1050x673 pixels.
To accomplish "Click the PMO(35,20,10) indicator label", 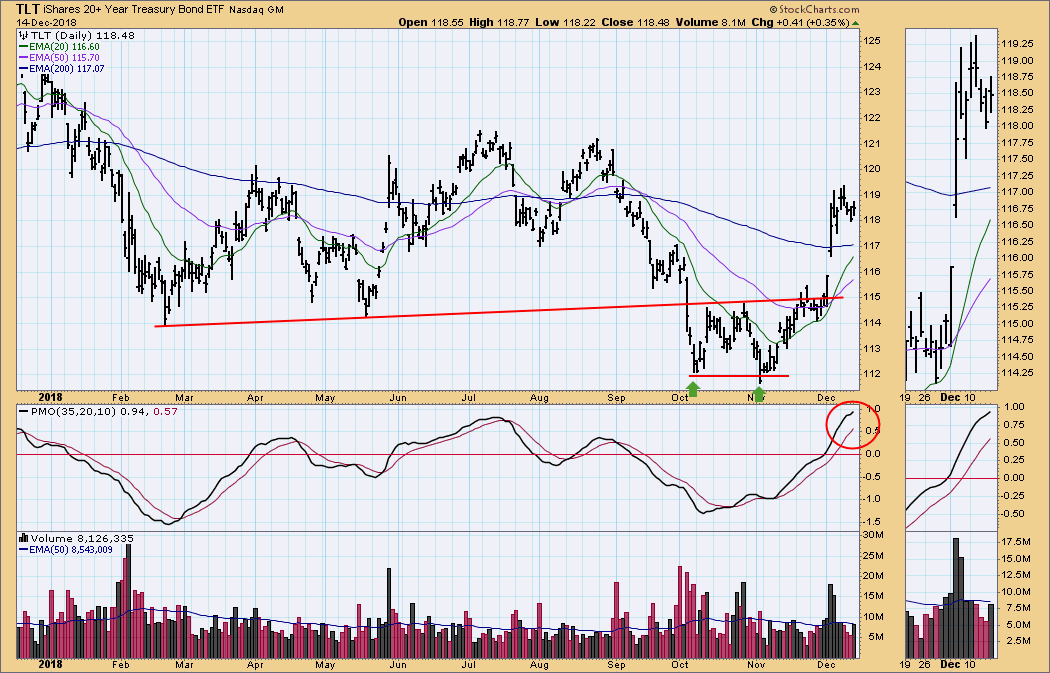I will 73,411.
